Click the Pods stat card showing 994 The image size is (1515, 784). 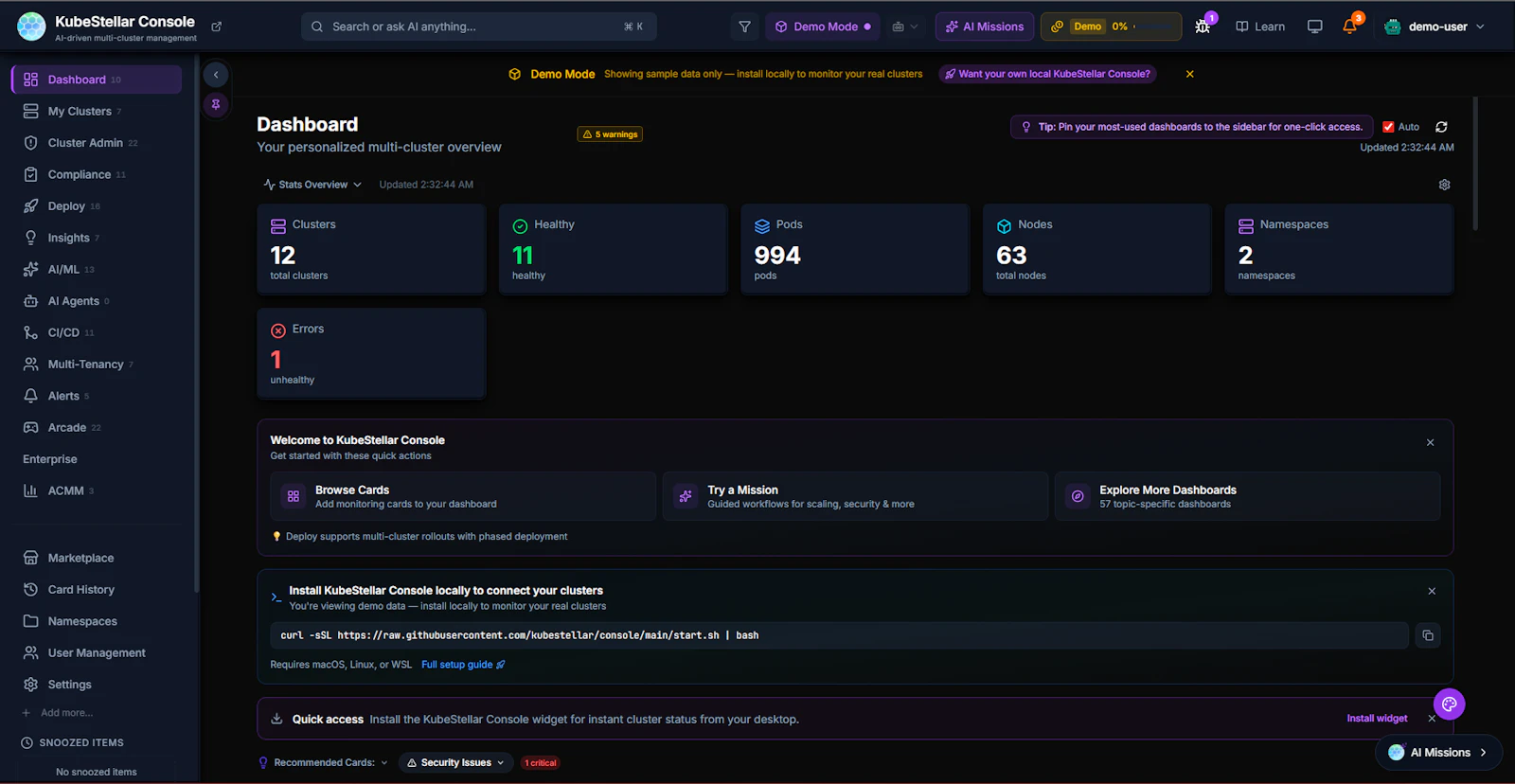(x=855, y=249)
